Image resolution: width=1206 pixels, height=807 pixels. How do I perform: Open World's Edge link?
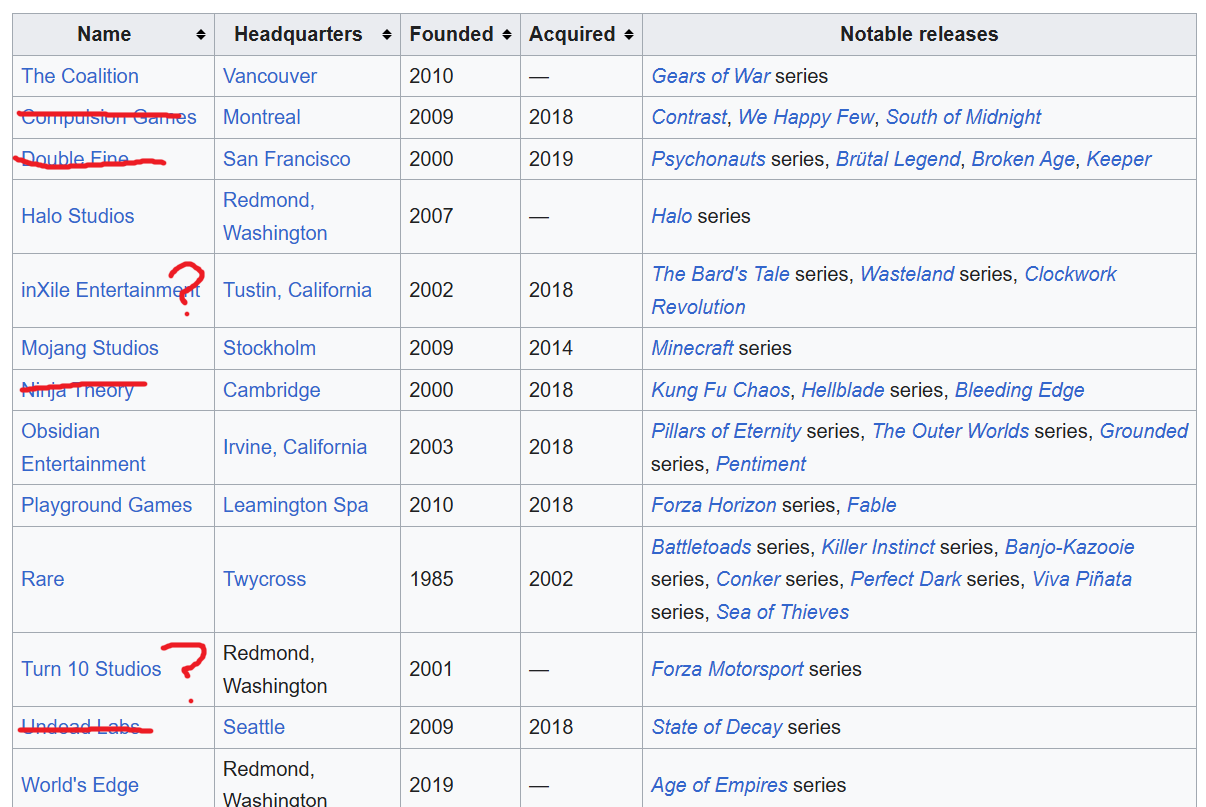pos(80,785)
